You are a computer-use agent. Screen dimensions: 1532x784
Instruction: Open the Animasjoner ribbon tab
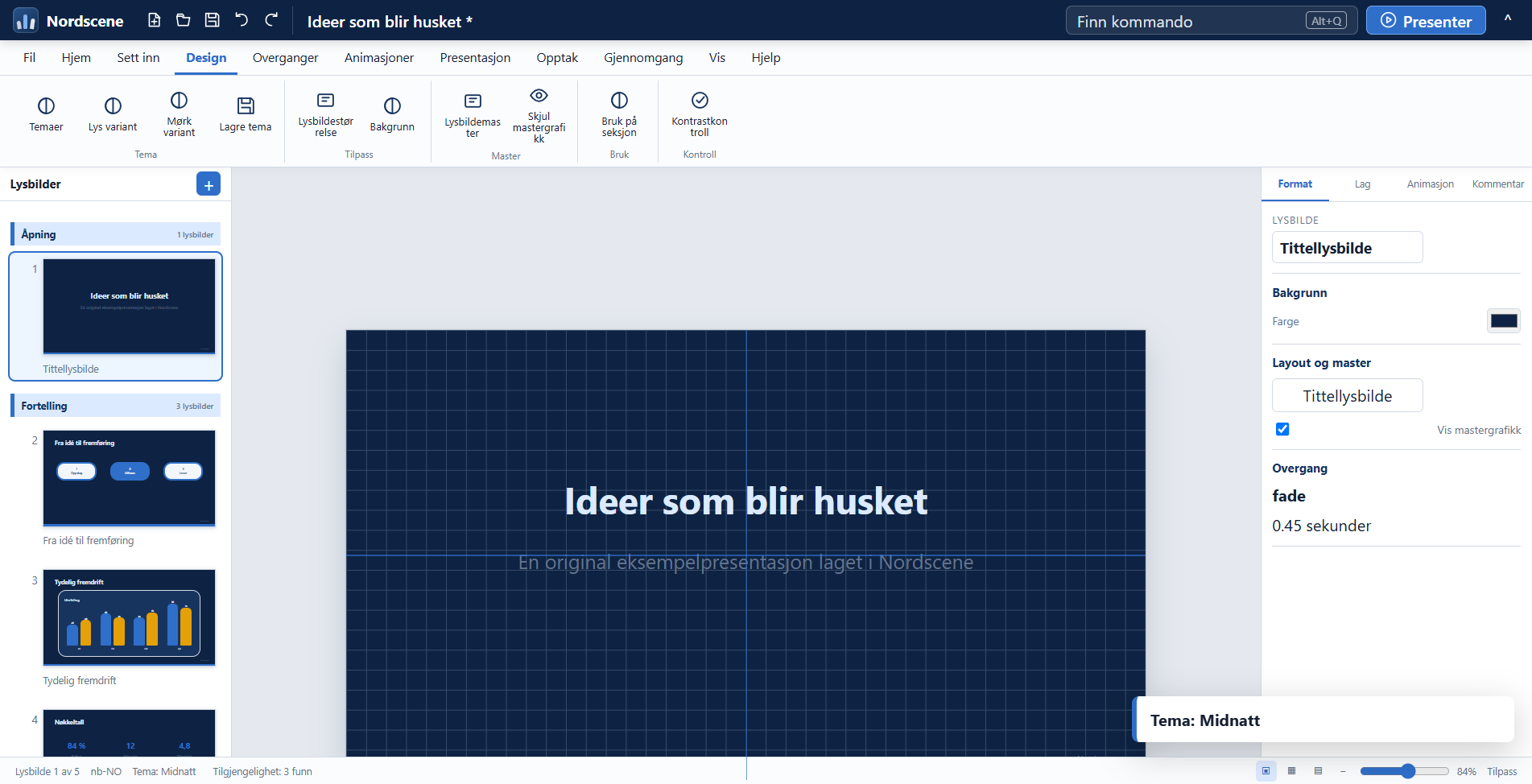coord(379,58)
